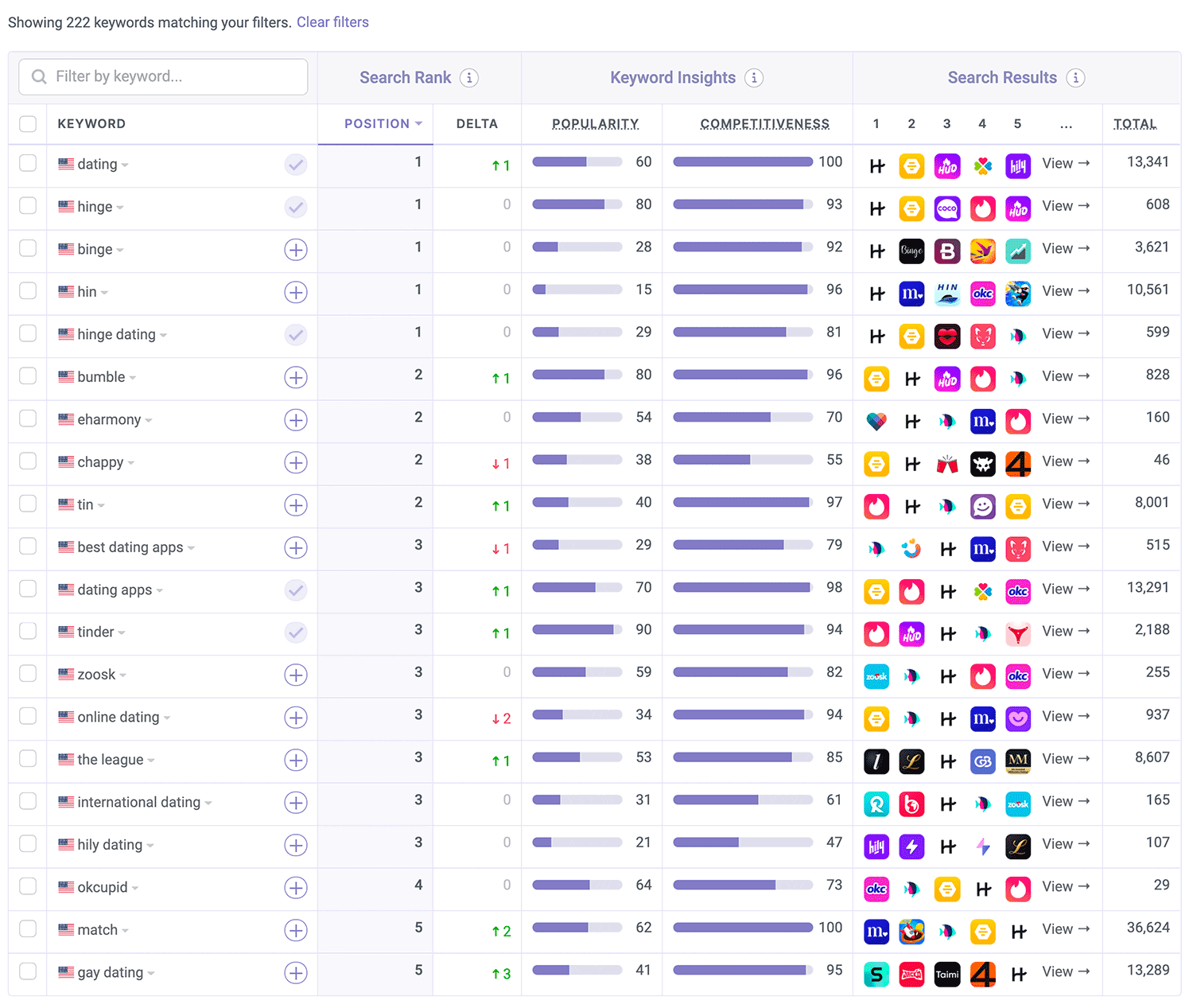Open the first-ranked match app icon in match row

(x=876, y=931)
